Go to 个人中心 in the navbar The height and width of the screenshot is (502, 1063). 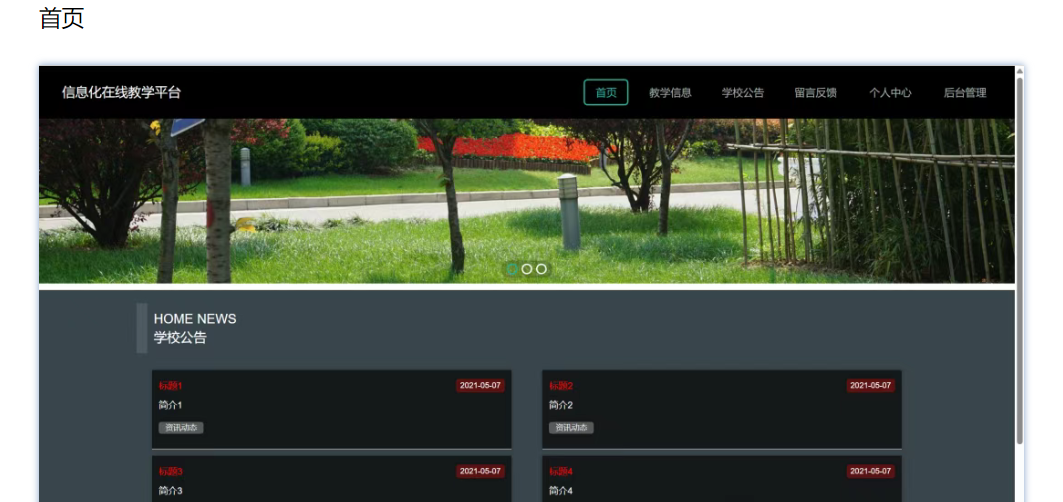coord(890,93)
